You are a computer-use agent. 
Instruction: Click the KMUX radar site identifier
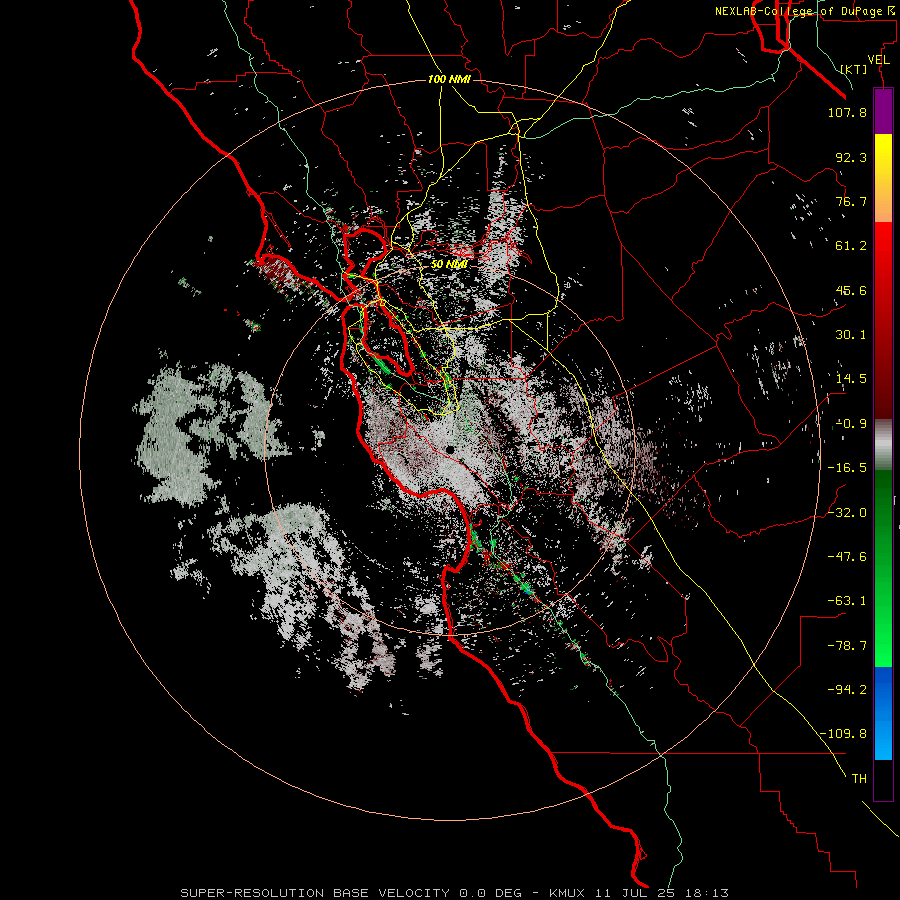pos(568,893)
